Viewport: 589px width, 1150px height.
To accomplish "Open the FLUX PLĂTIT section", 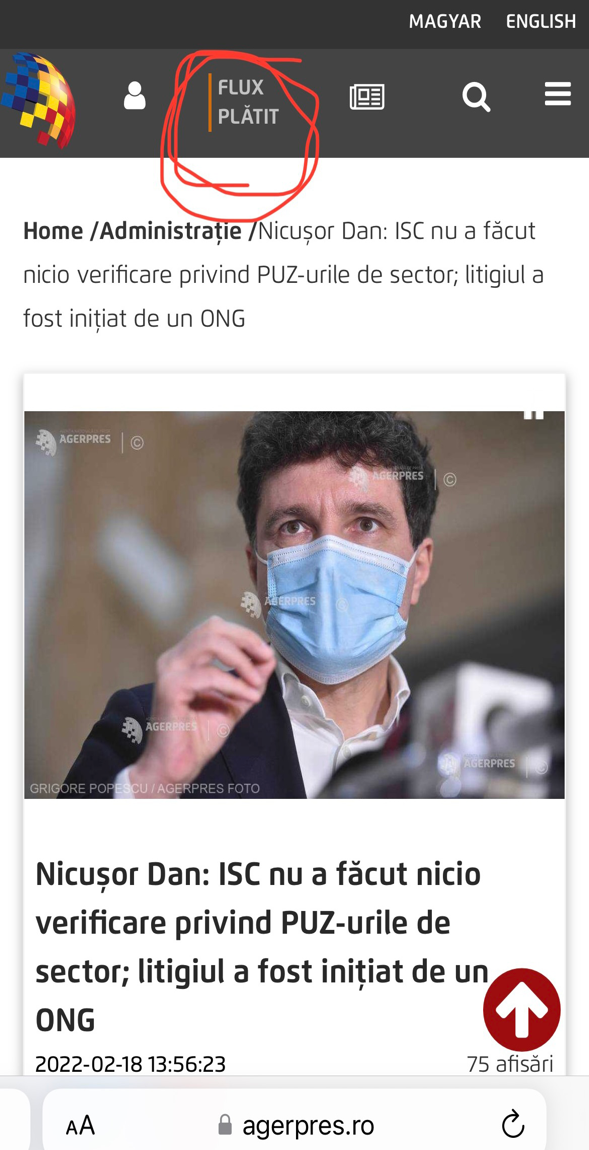I will tap(248, 103).
